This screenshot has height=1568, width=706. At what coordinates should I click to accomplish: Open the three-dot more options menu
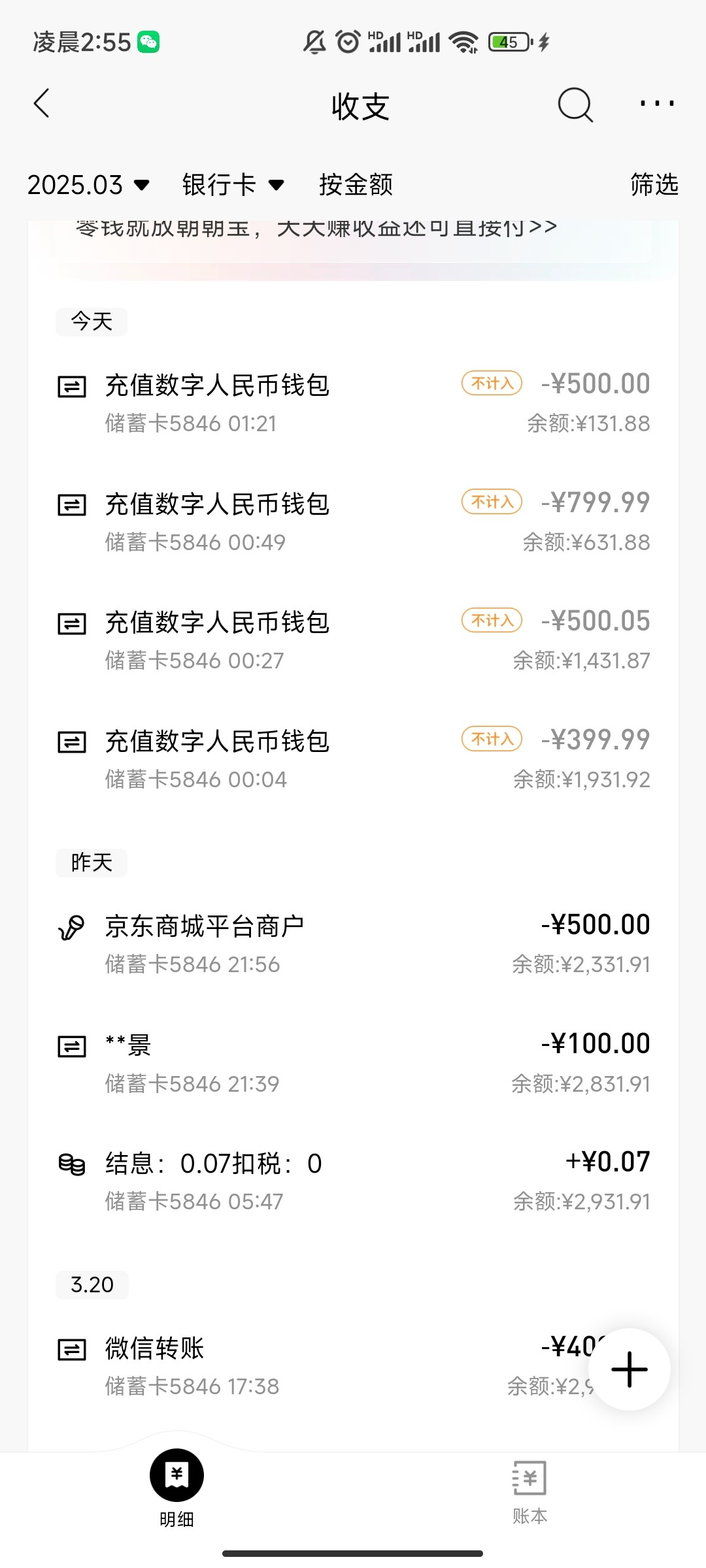tap(656, 104)
